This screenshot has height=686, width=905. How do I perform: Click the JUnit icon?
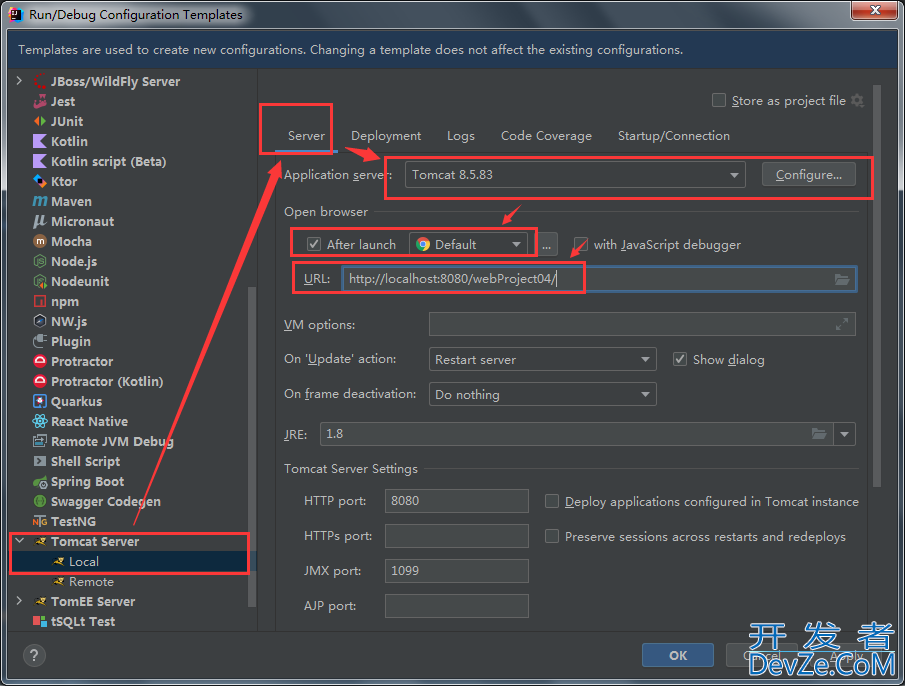[40, 121]
